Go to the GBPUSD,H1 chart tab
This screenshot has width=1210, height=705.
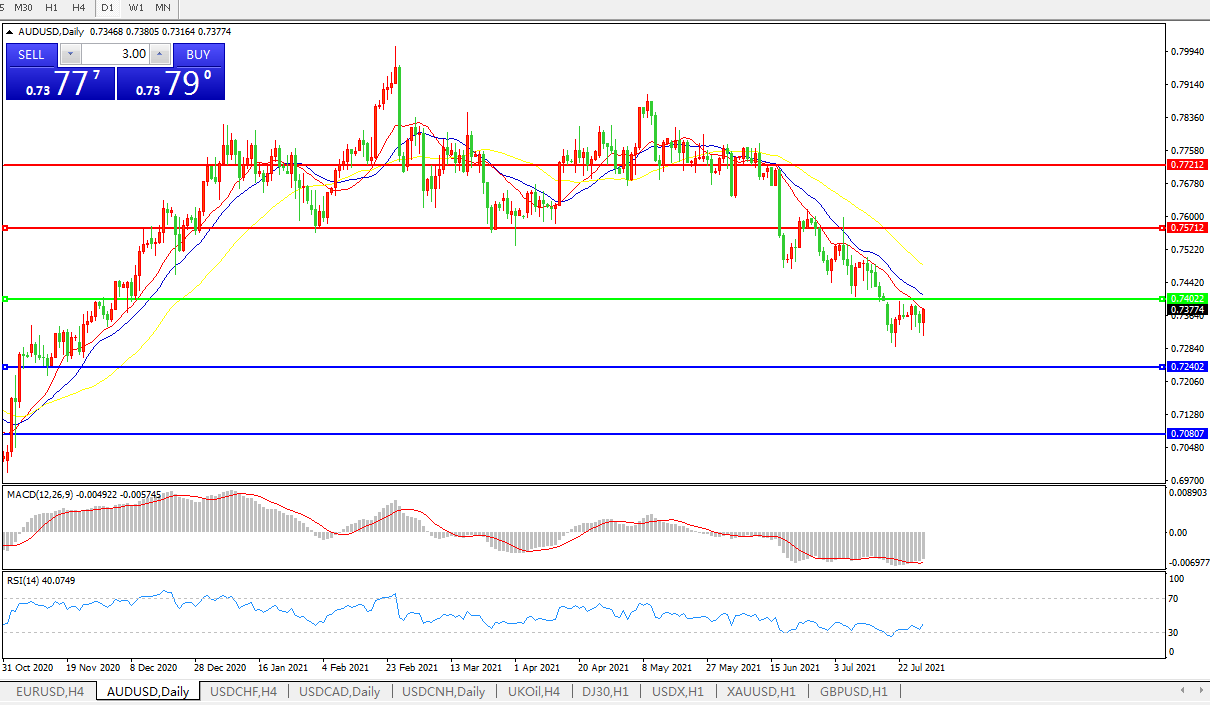coord(853,691)
